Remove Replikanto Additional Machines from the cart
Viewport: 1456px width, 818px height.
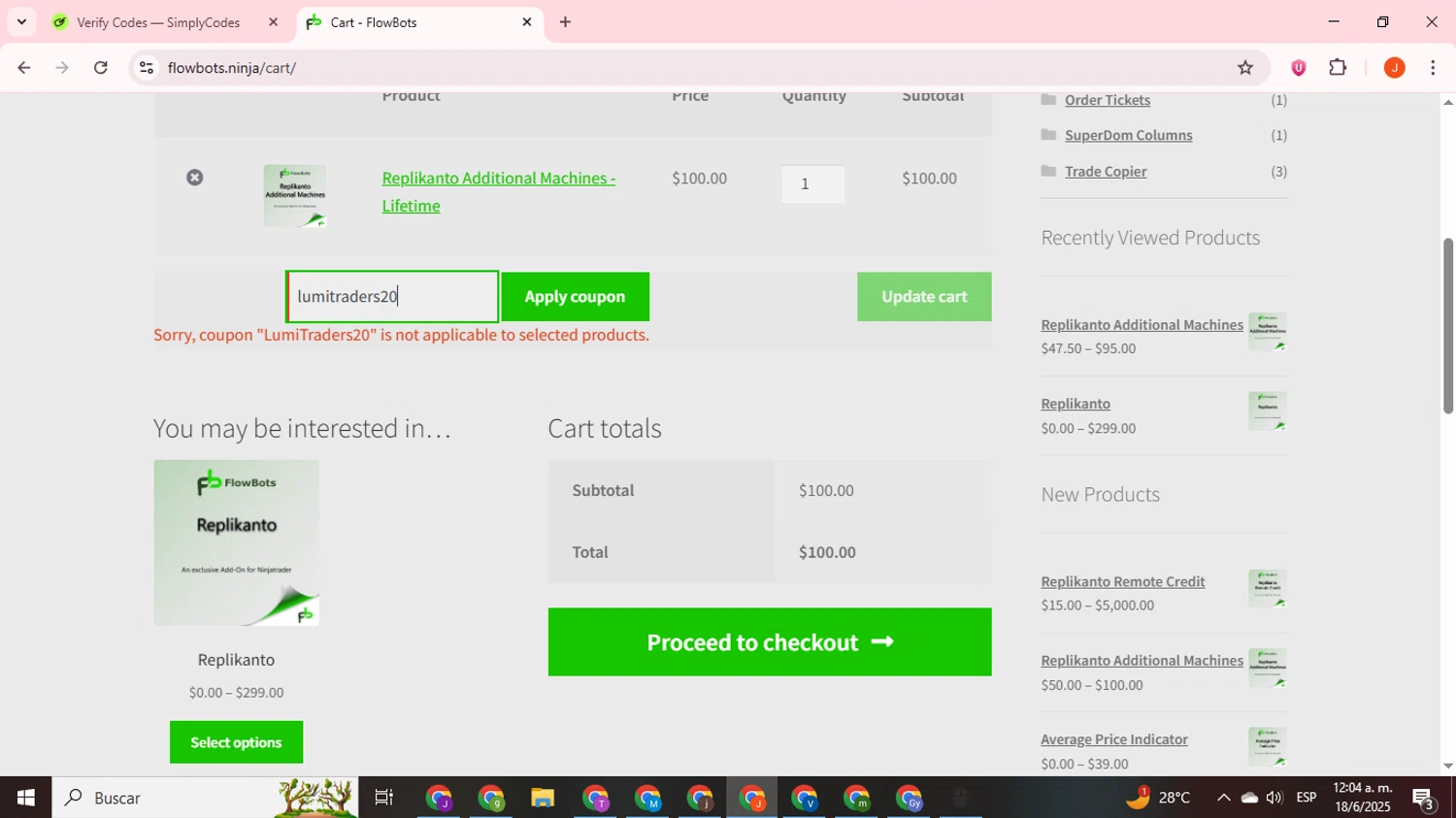point(195,178)
